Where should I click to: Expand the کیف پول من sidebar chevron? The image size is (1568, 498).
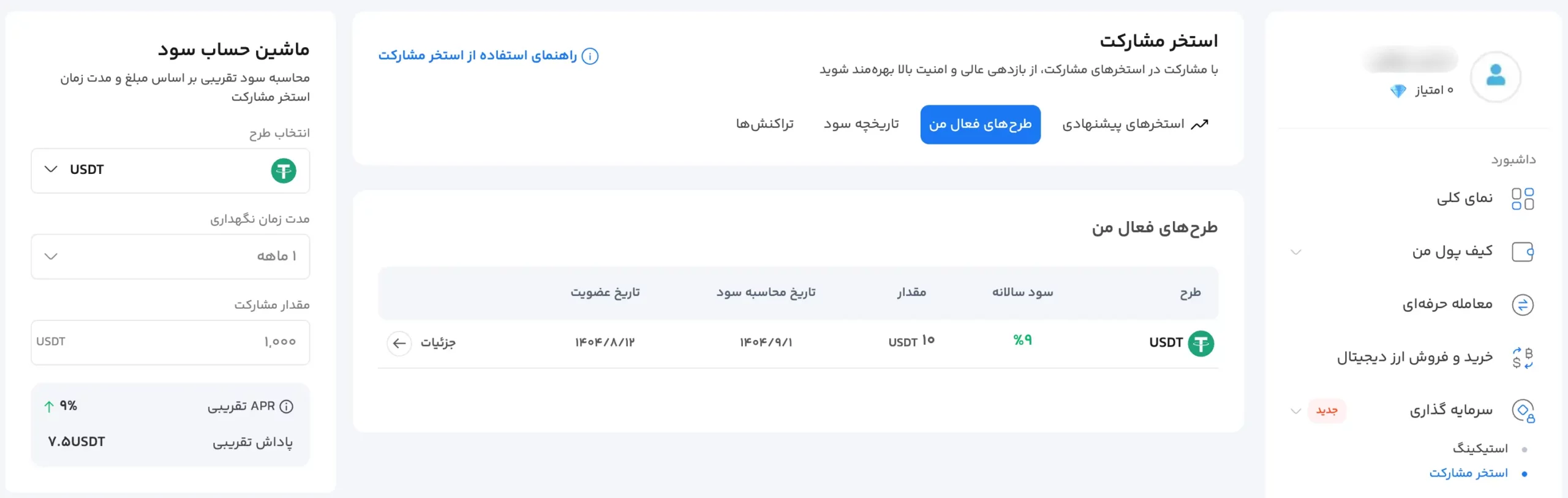click(x=1295, y=251)
